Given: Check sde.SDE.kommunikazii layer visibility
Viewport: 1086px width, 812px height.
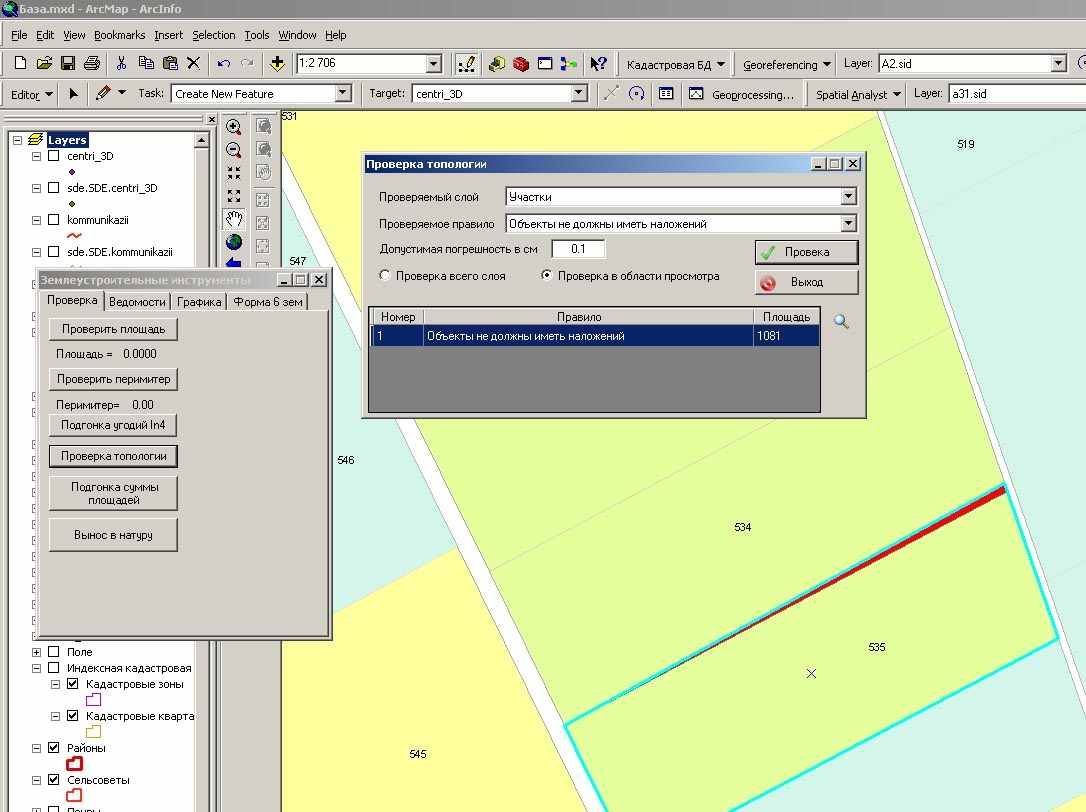Looking at the screenshot, I should click(53, 251).
